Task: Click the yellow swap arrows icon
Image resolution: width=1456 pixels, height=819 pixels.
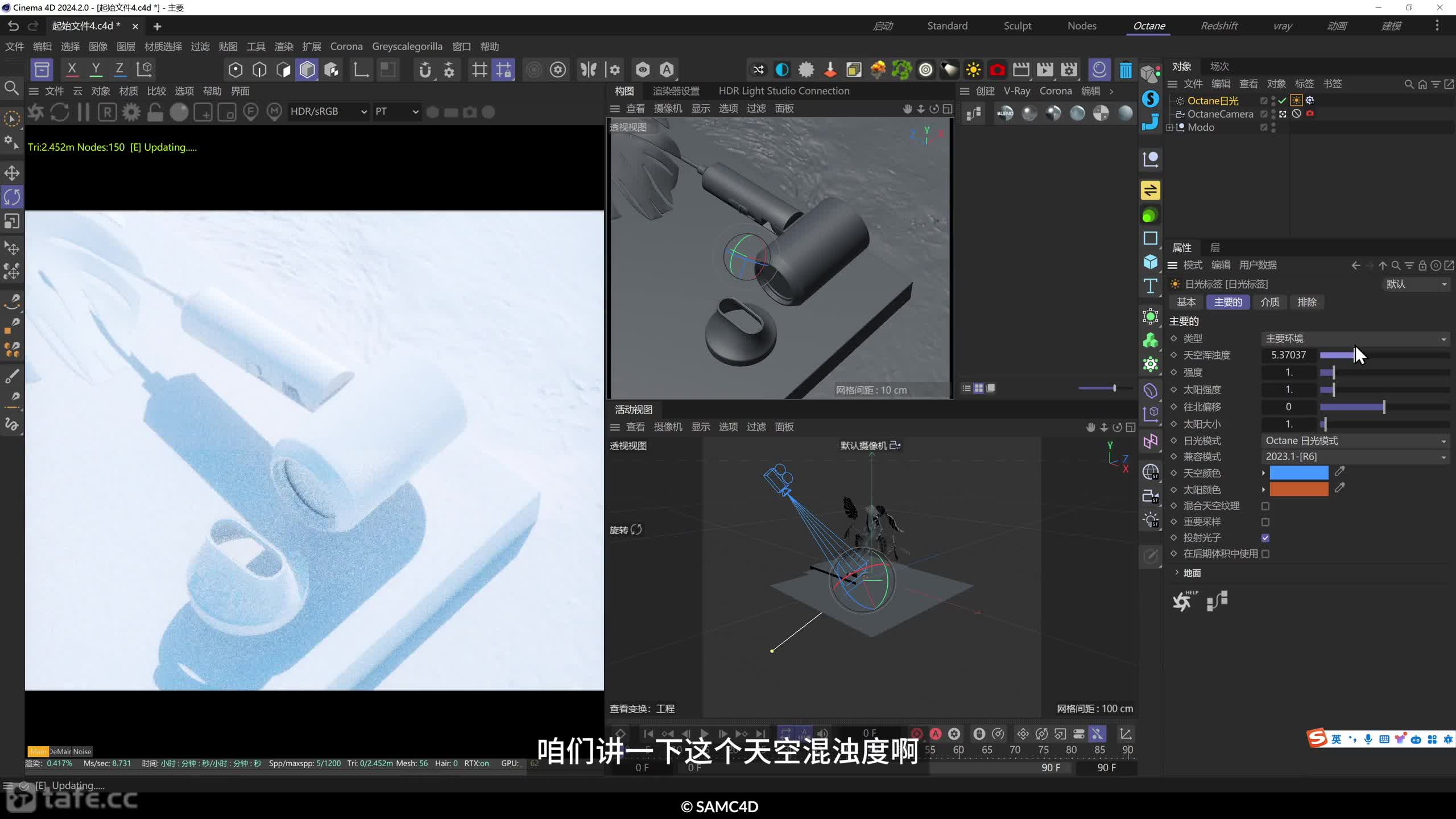Action: pyautogui.click(x=1150, y=190)
